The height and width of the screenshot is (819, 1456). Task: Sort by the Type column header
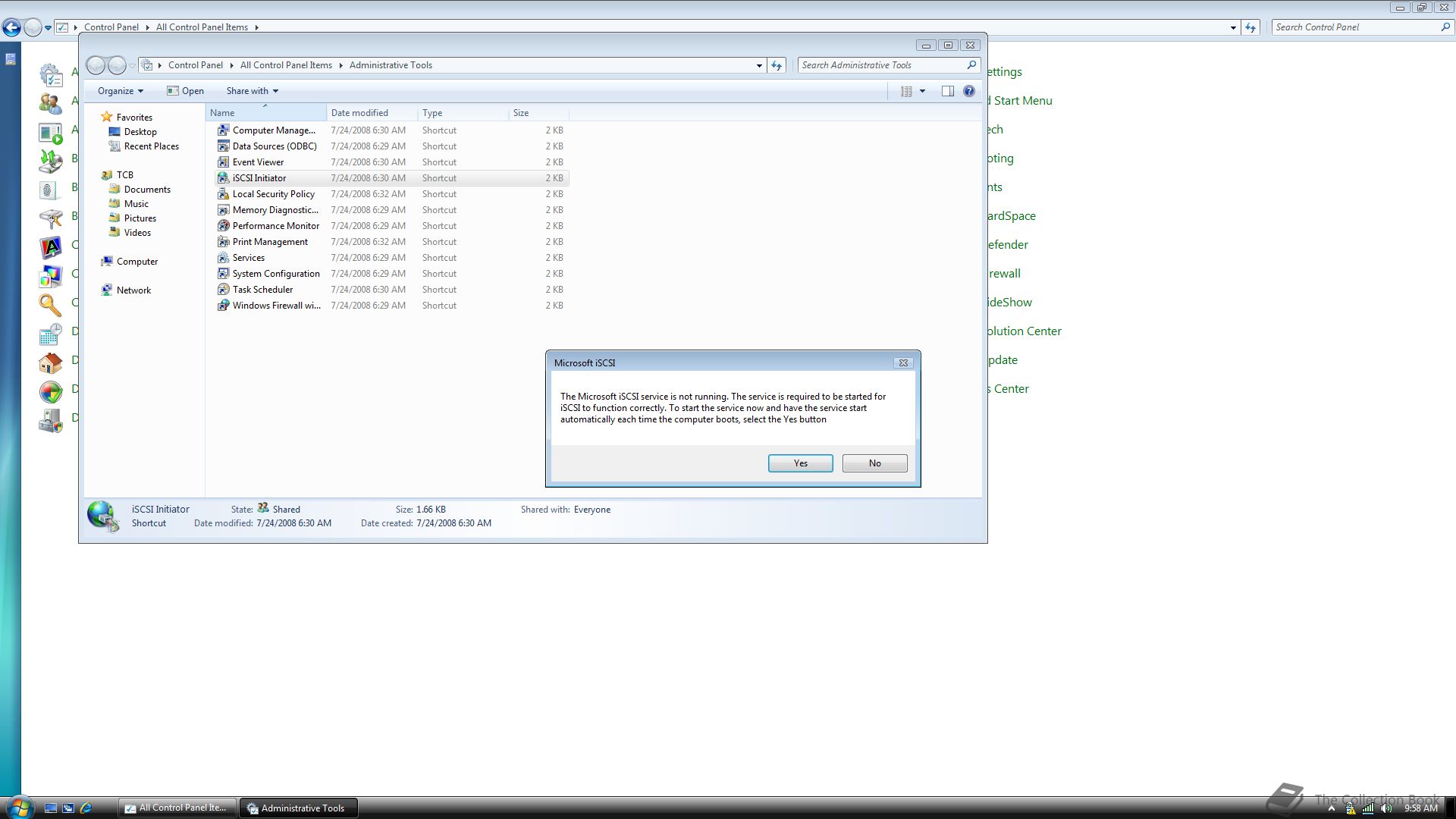(463, 113)
